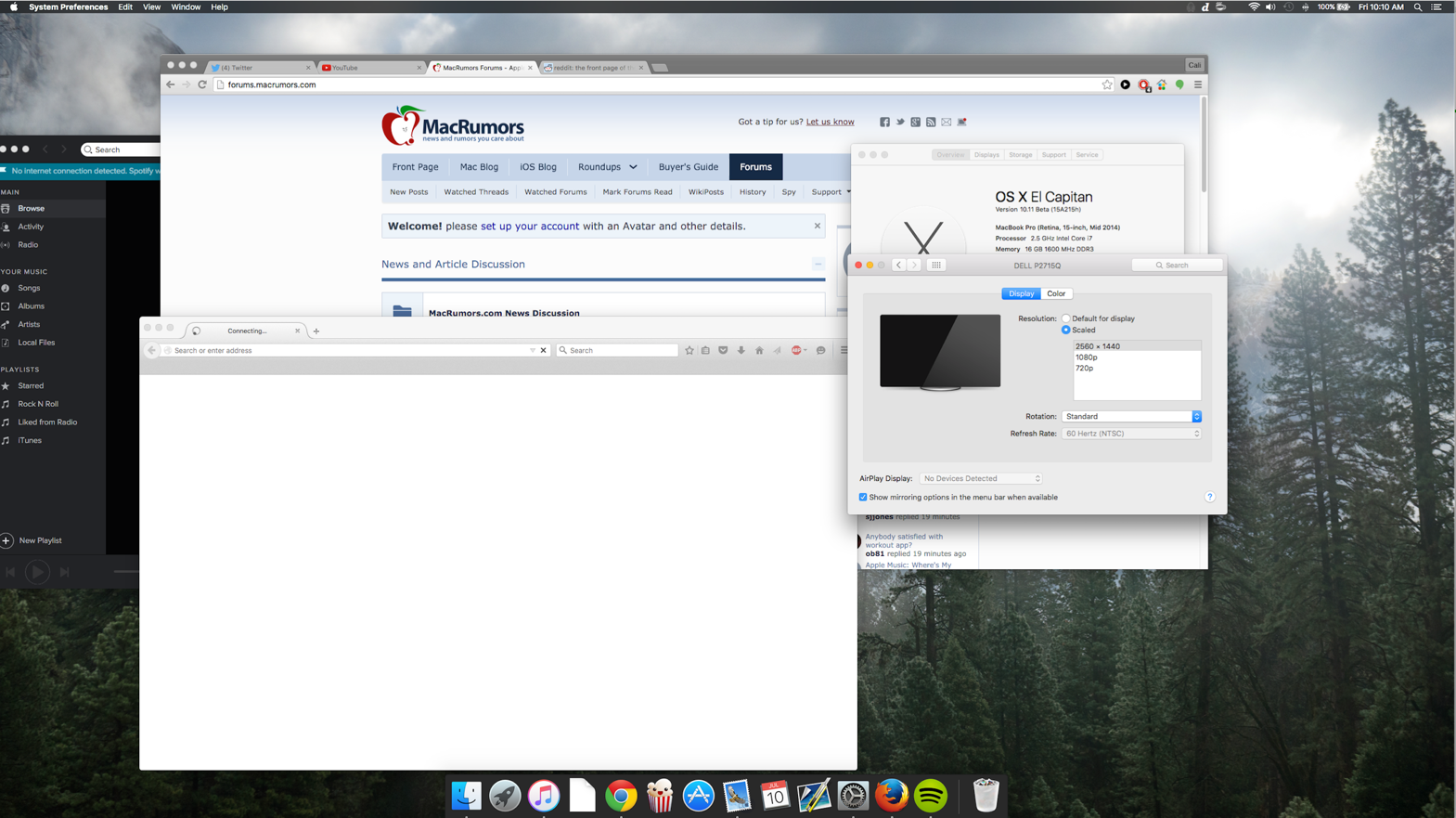
Task: Open display preferences help question mark
Action: coord(1209,497)
